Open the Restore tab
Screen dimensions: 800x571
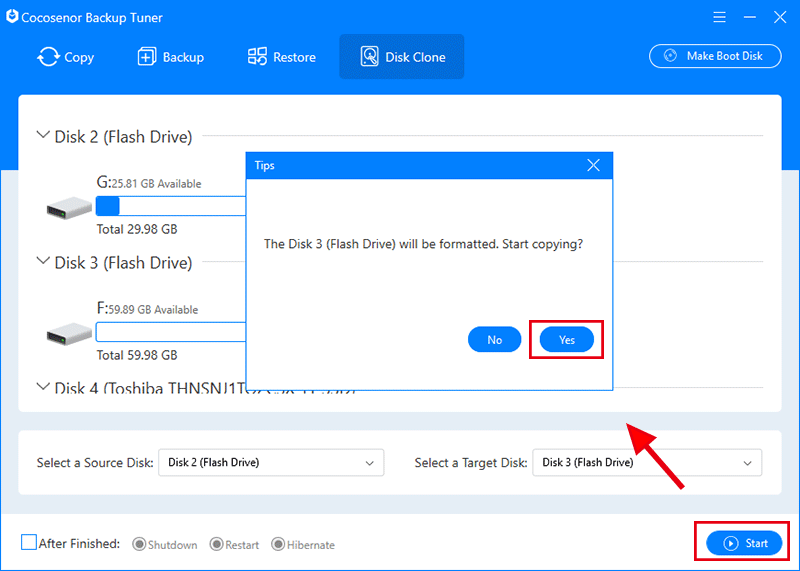281,57
